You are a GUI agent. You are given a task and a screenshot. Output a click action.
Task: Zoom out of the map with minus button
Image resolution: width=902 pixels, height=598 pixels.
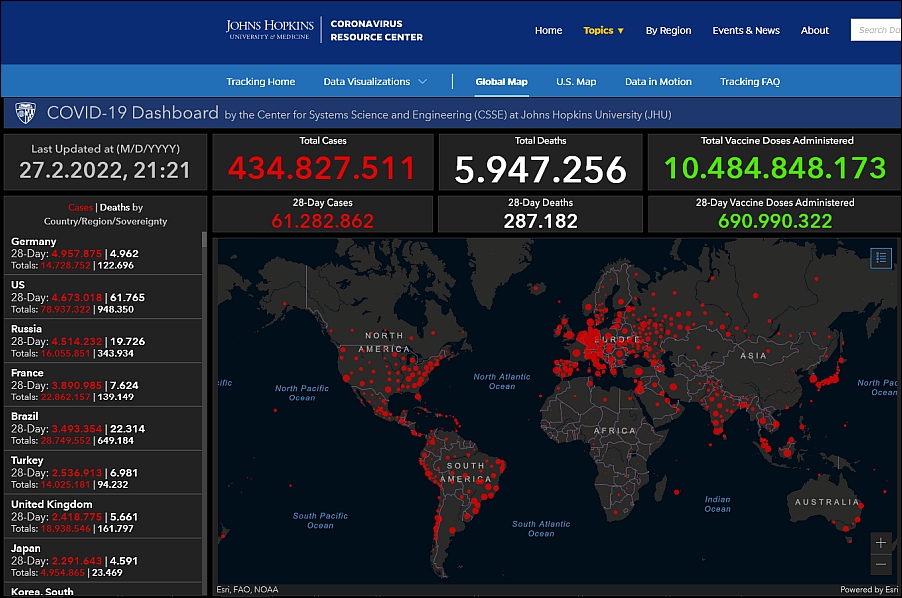(x=881, y=564)
